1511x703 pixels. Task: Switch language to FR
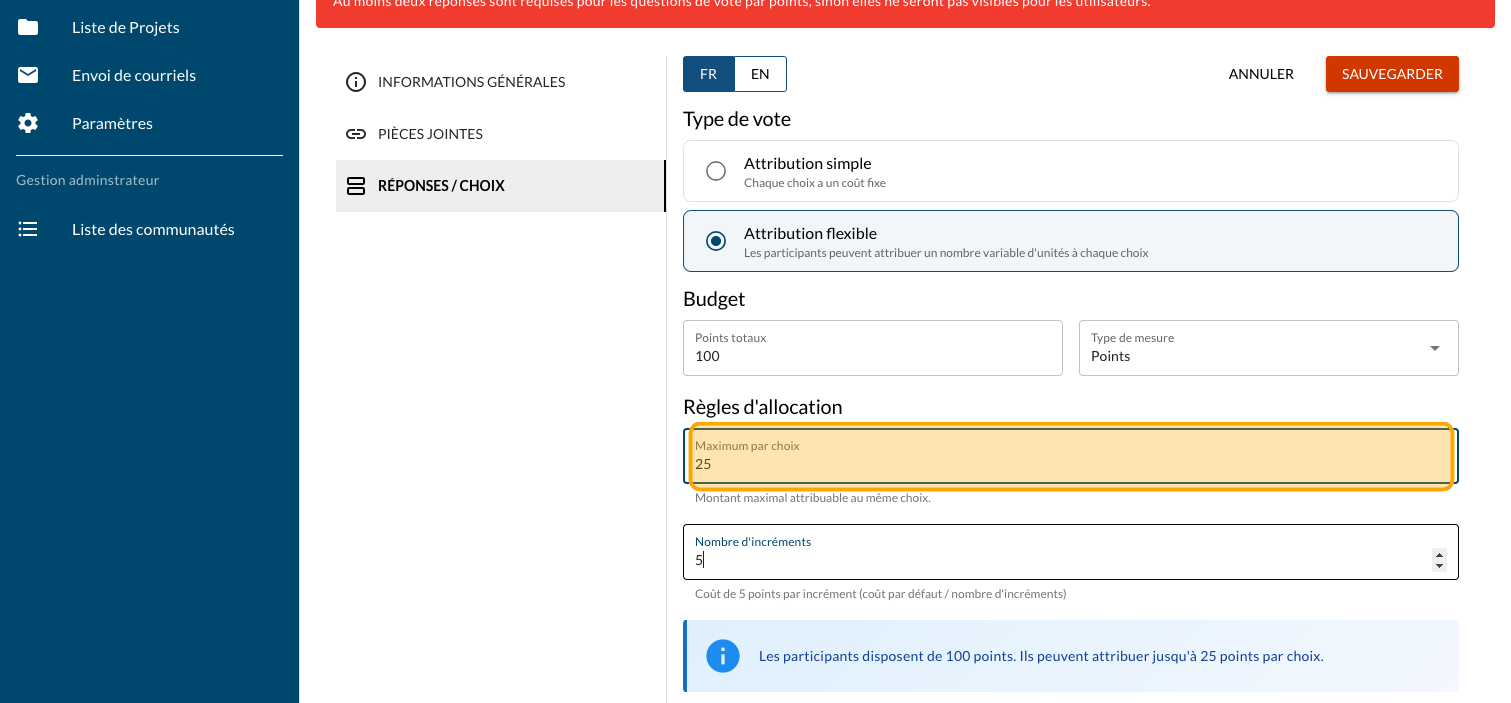point(708,74)
